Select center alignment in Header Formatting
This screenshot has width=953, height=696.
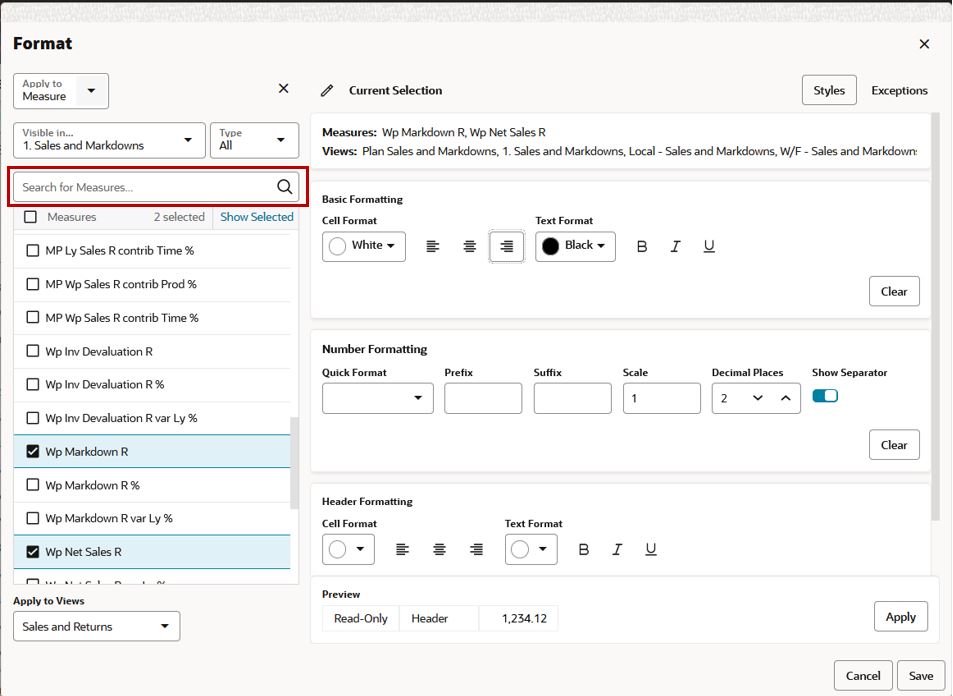tap(439, 548)
